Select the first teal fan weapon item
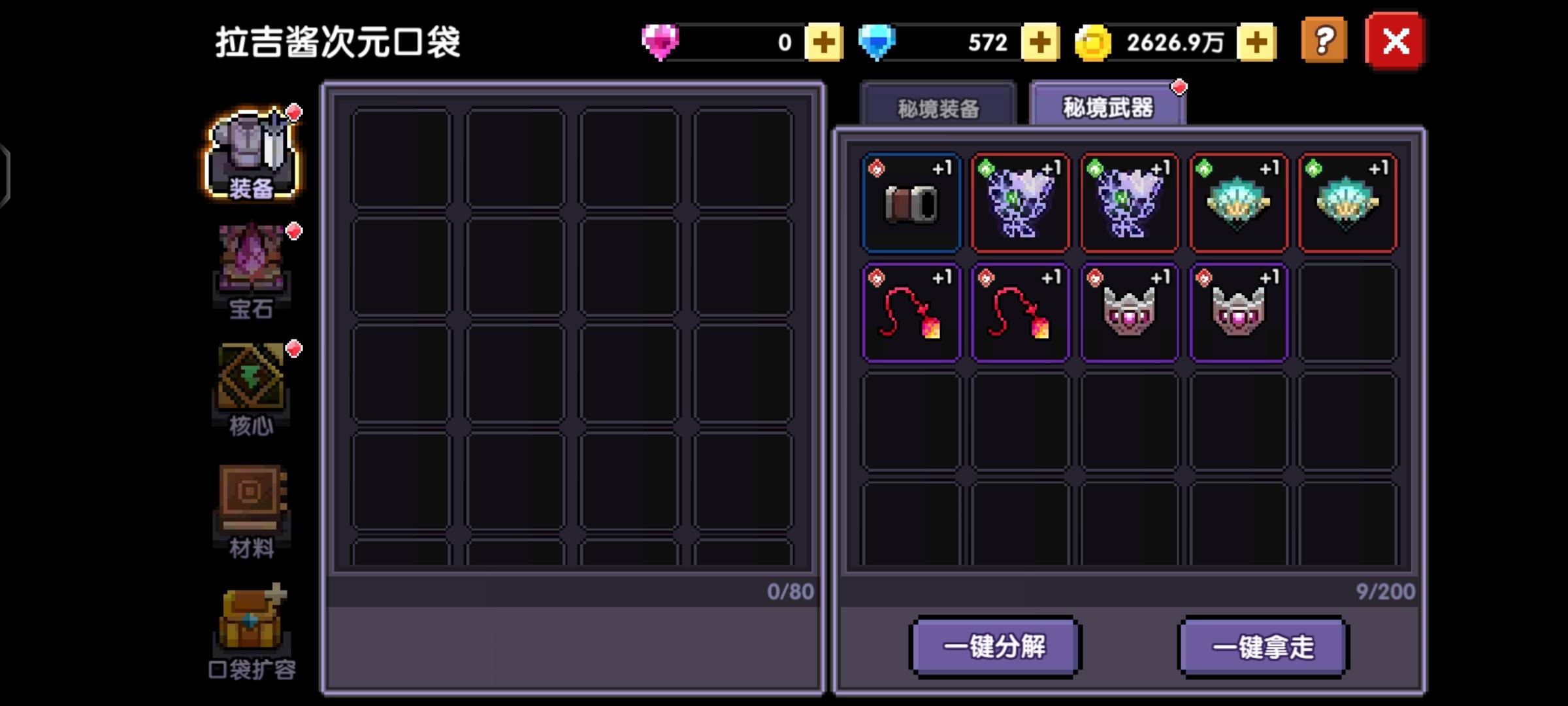This screenshot has width=1568, height=706. (1239, 203)
